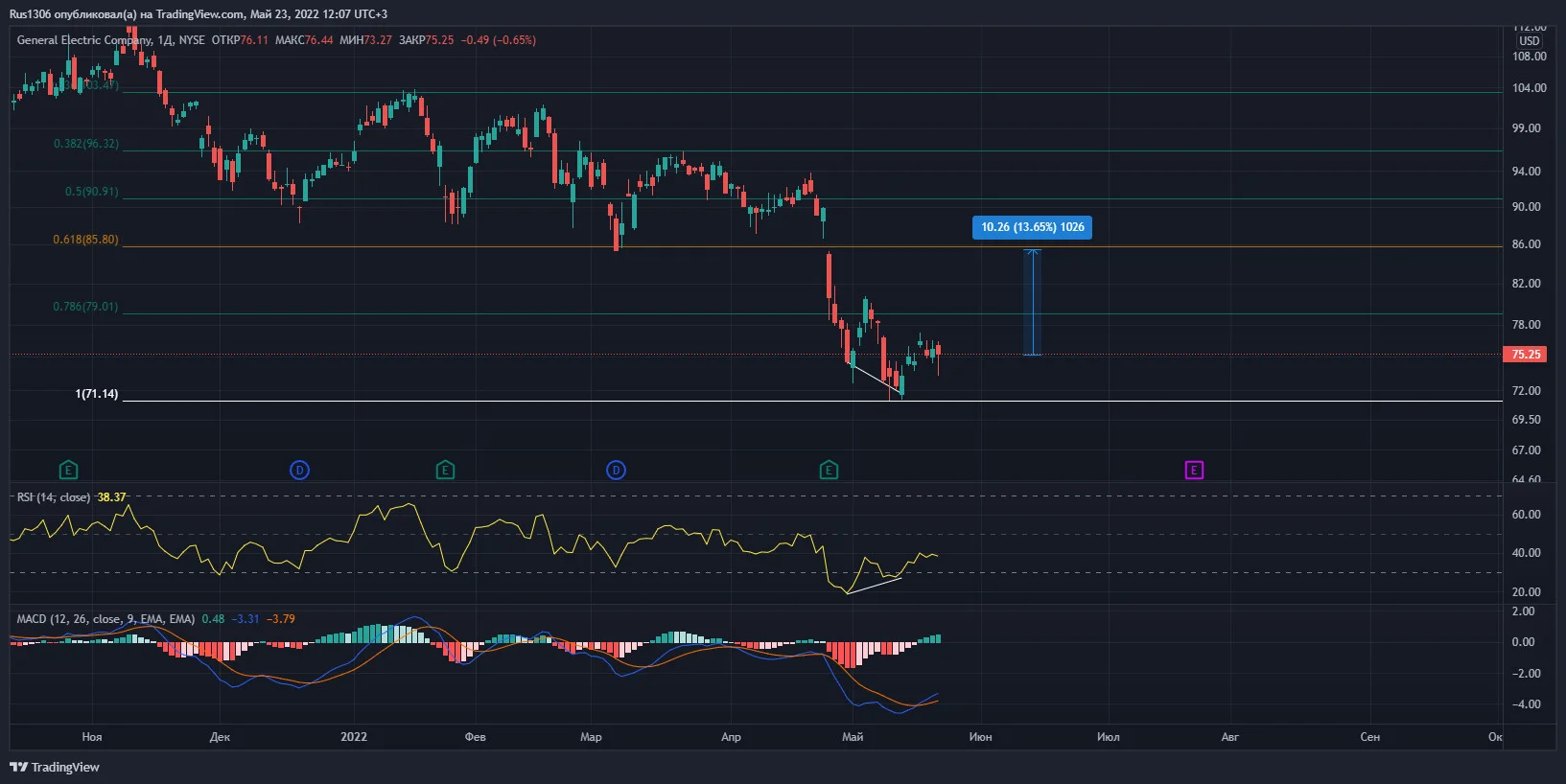Click the General Electric Company chart title
The height and width of the screenshot is (784, 1566).
(x=84, y=40)
